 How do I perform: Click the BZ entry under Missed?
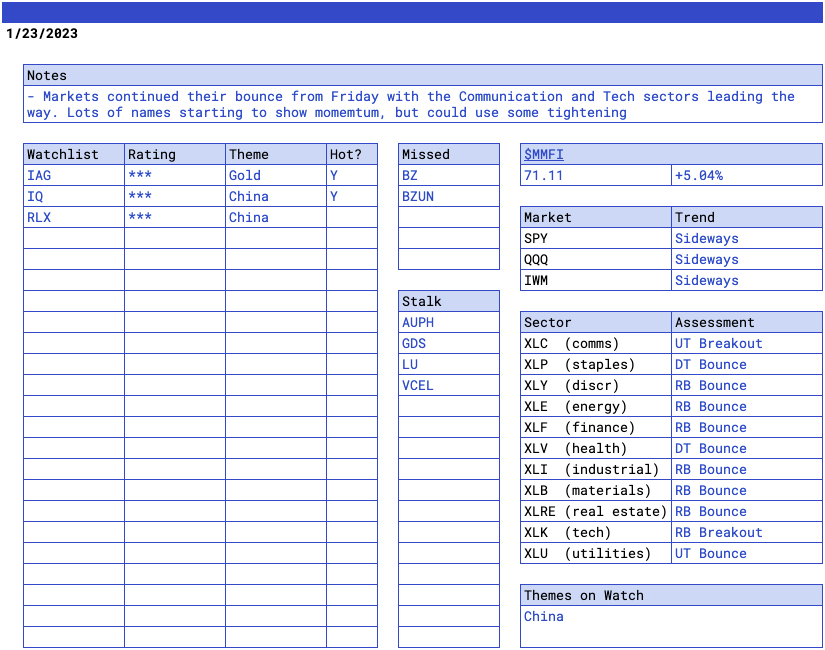449,175
